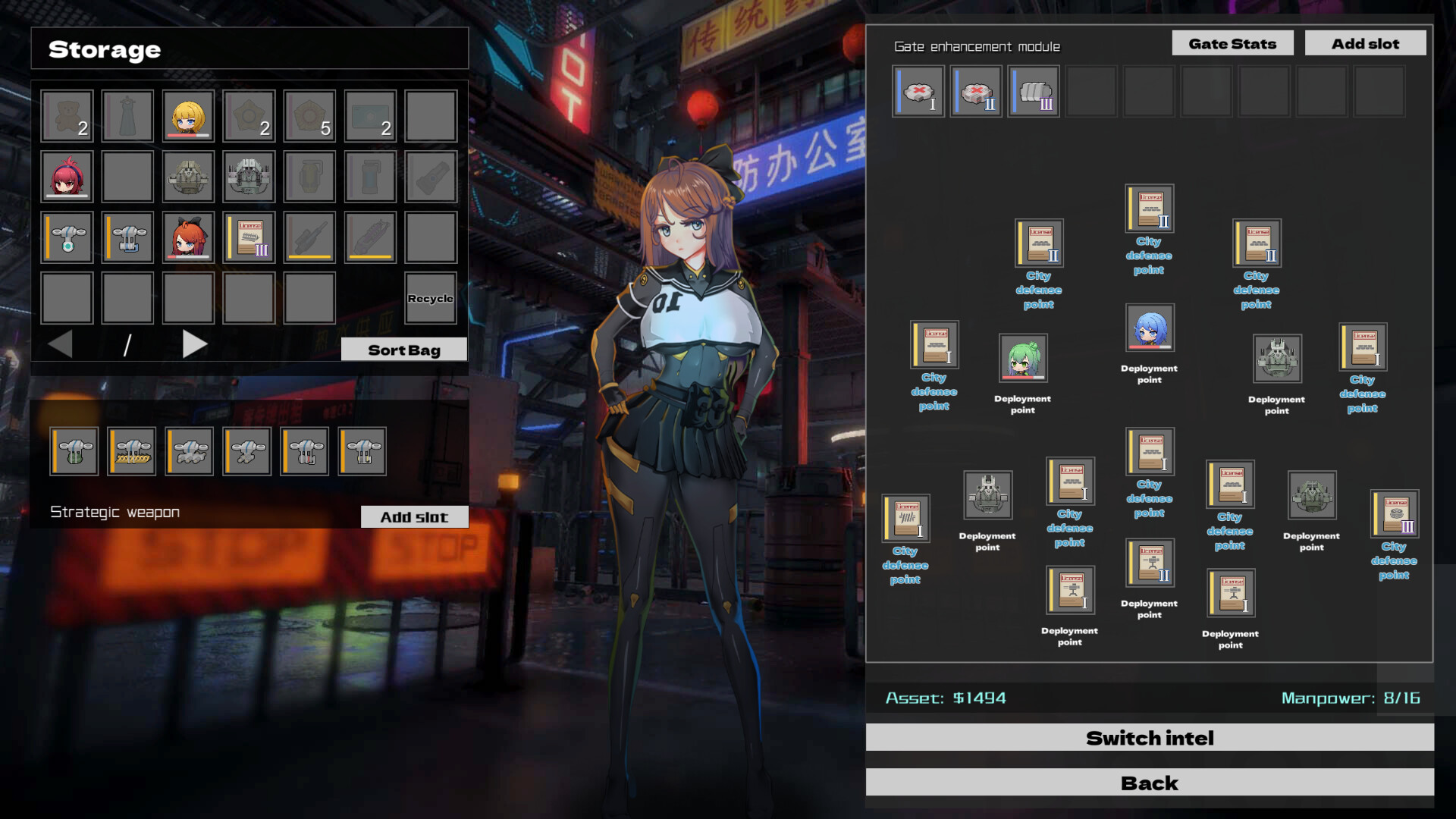Viewport: 1456px width, 819px height.
Task: Go to the next Storage page with right arrow
Action: [x=195, y=344]
